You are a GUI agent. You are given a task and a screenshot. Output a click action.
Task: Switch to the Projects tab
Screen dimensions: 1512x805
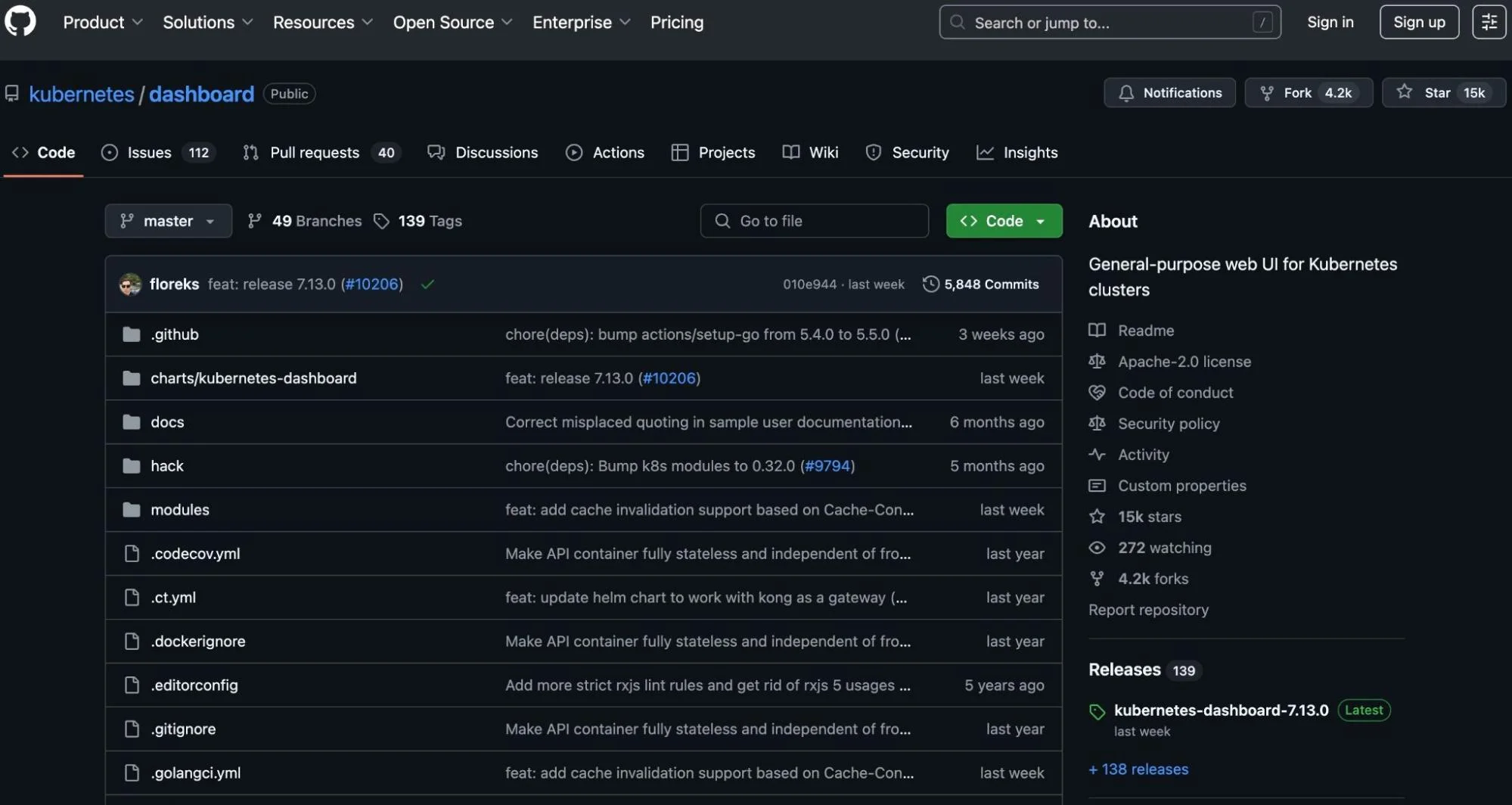click(x=713, y=153)
